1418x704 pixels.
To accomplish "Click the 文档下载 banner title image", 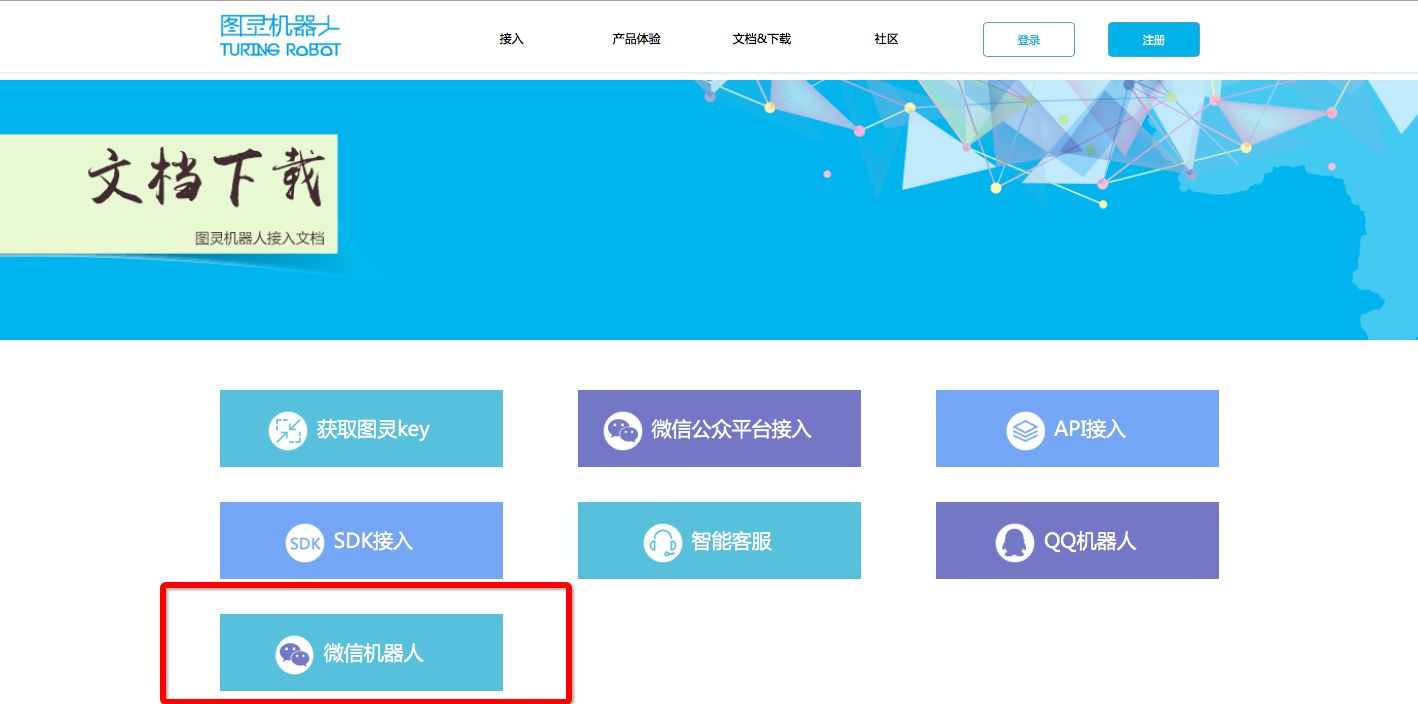I will pyautogui.click(x=207, y=179).
